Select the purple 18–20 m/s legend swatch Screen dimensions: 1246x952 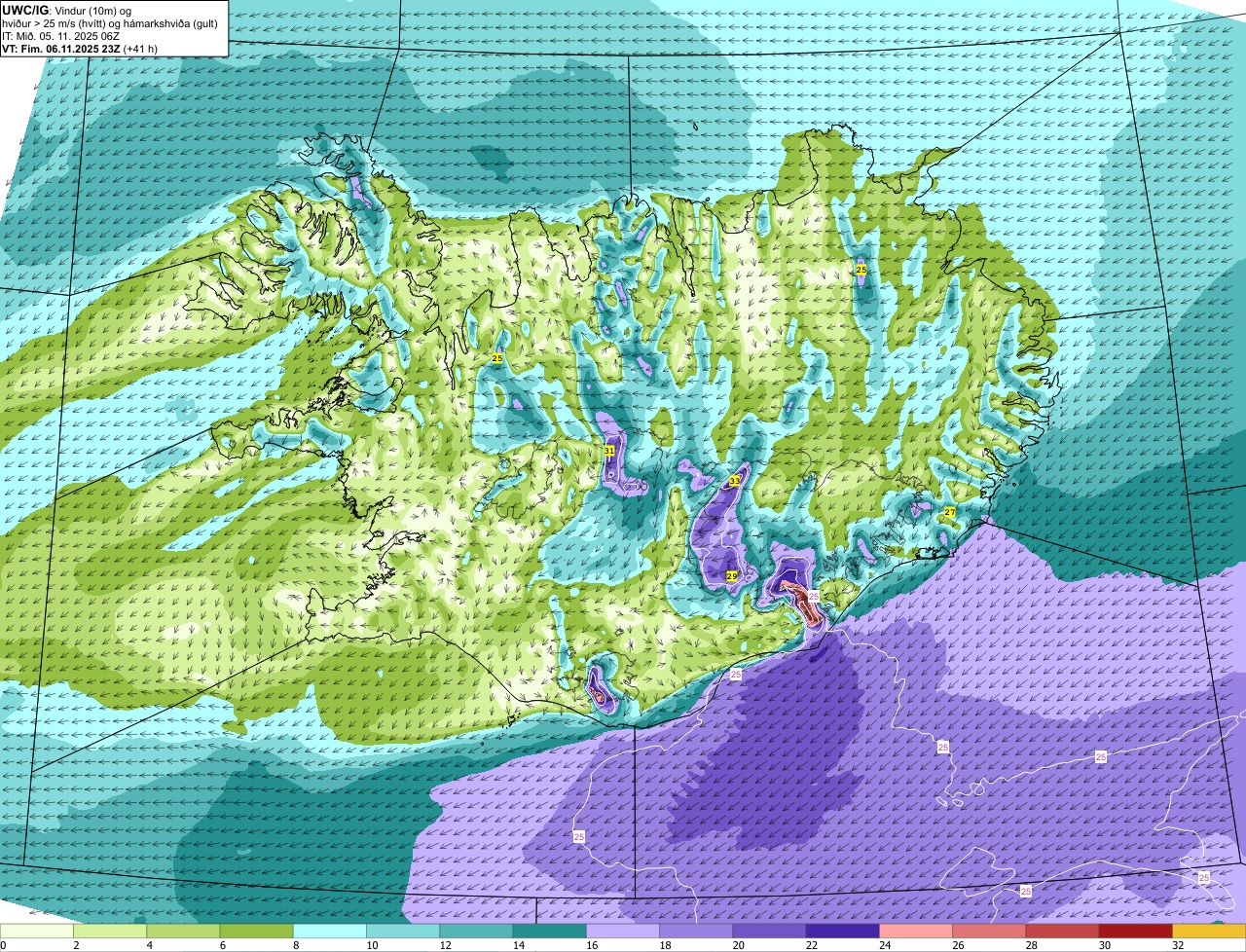click(x=696, y=932)
